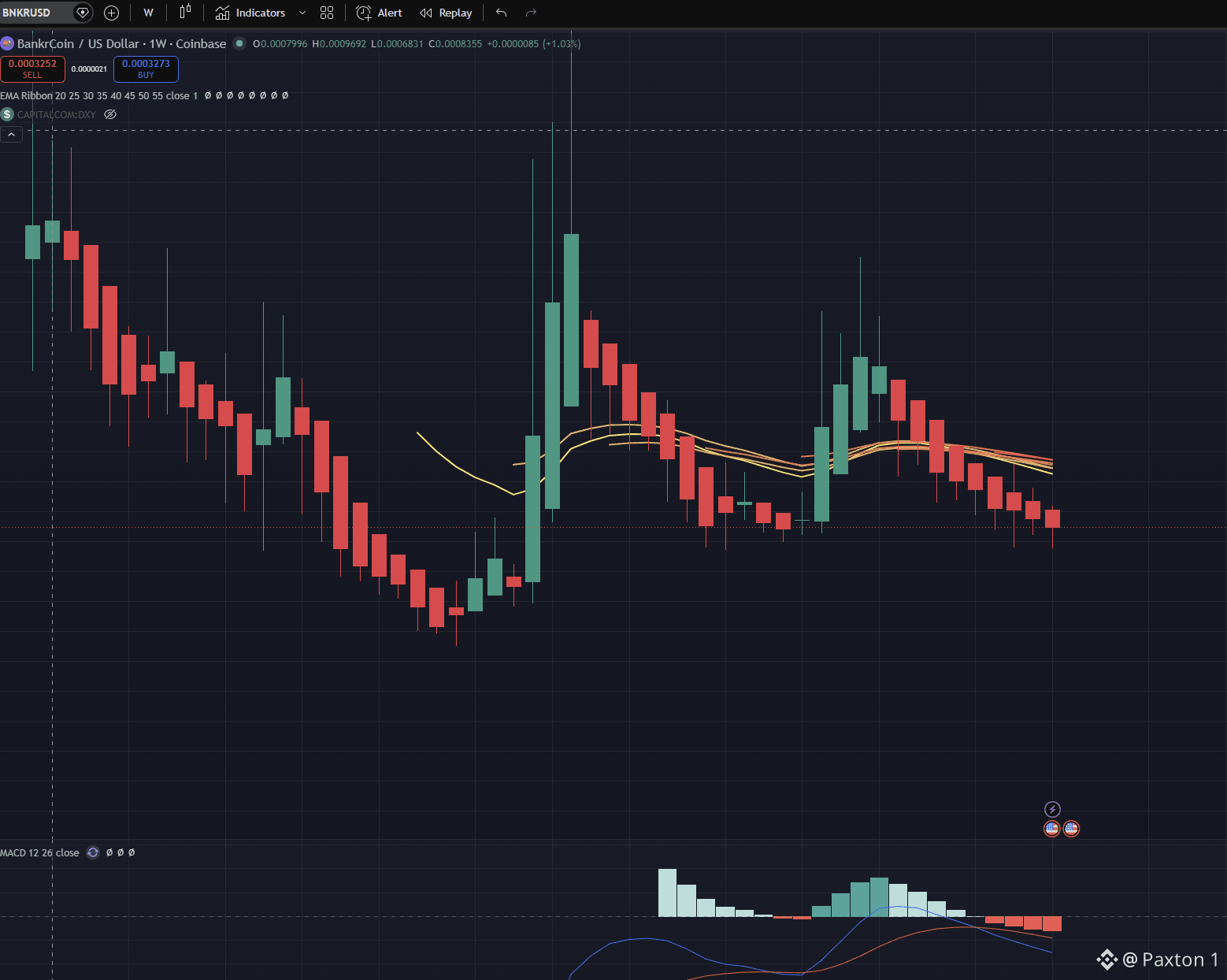This screenshot has height=980, width=1227.
Task: Click the dollar icon beside CAPITALCOM:DXY
Action: point(7,114)
